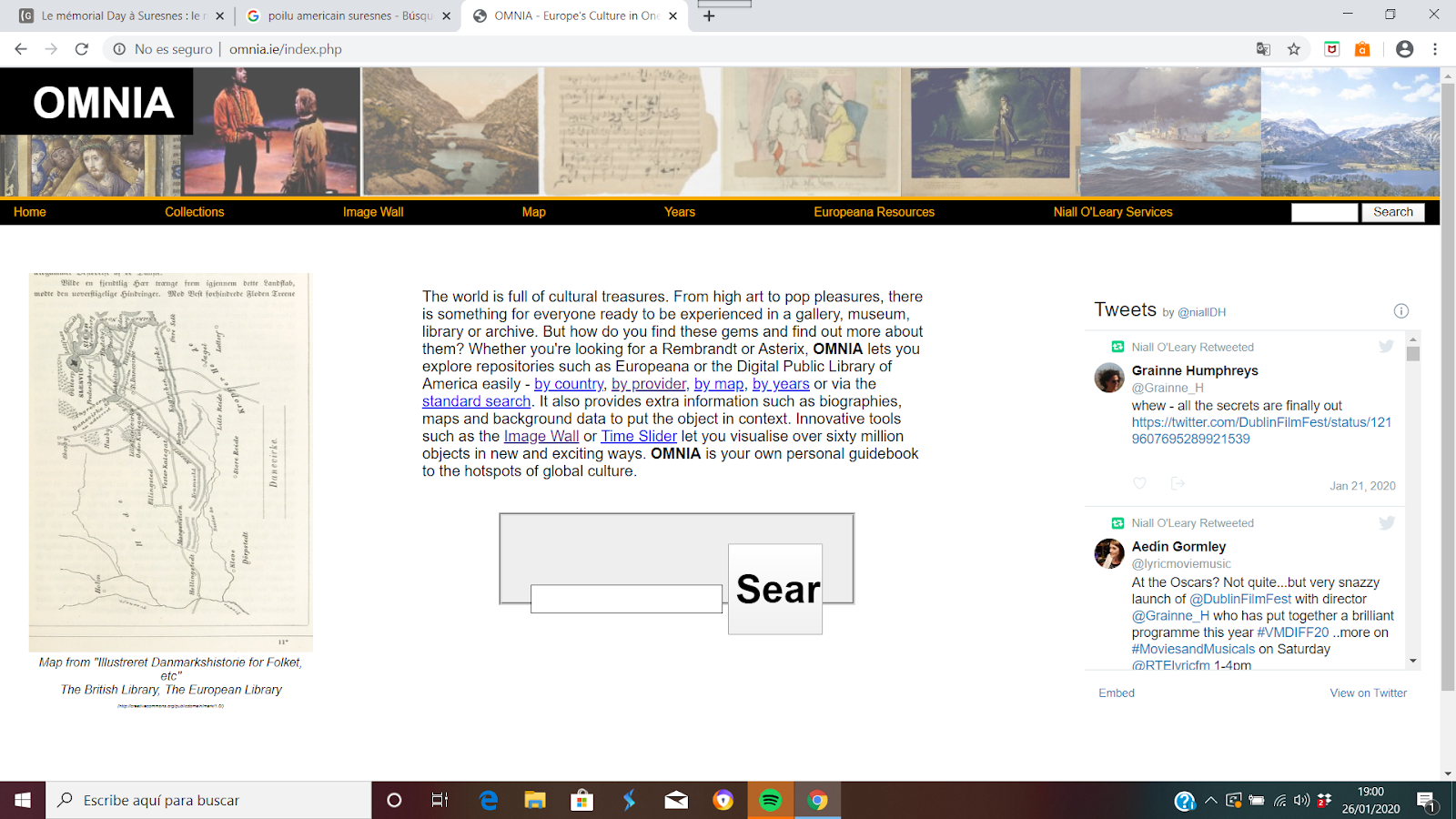Bookmark this page with the star icon
This screenshot has width=1456, height=819.
(1294, 49)
